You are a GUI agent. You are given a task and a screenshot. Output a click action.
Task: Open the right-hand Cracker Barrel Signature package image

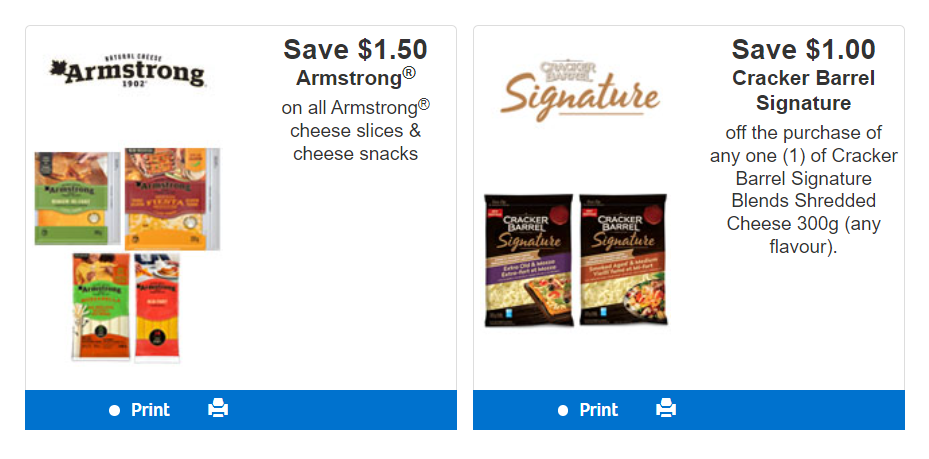click(623, 260)
